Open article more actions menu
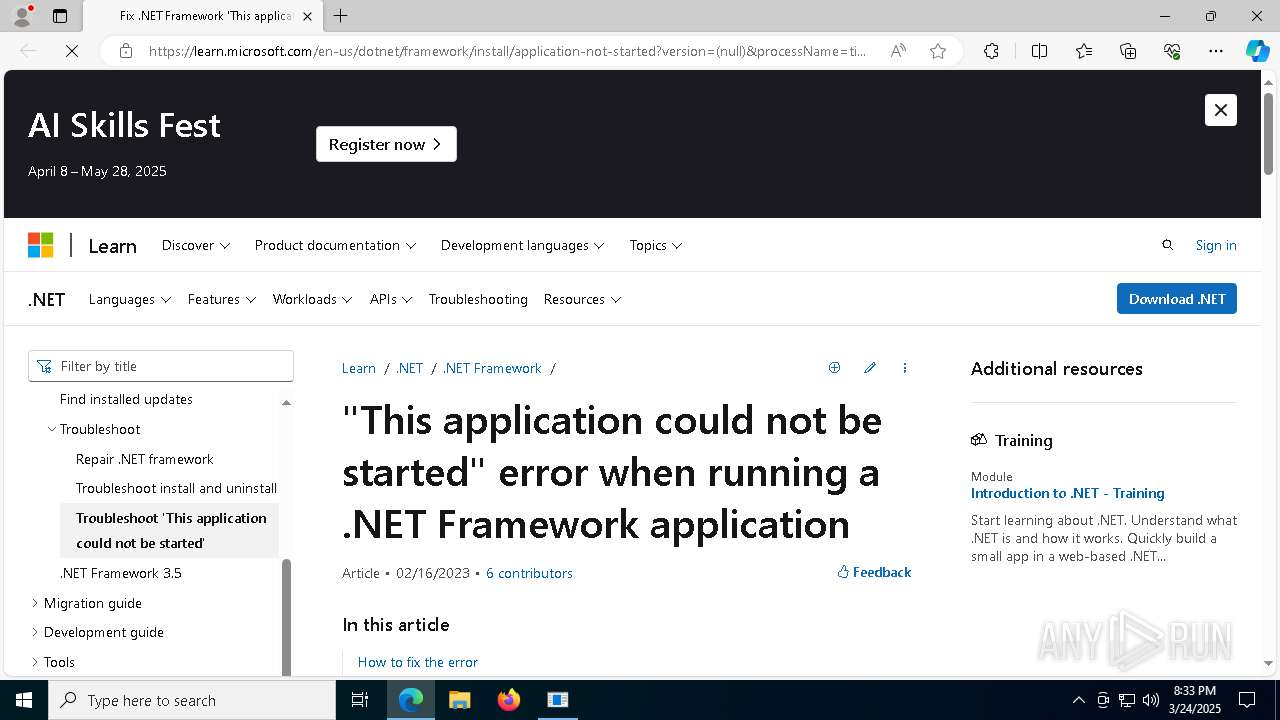This screenshot has width=1280, height=720. pyautogui.click(x=905, y=368)
